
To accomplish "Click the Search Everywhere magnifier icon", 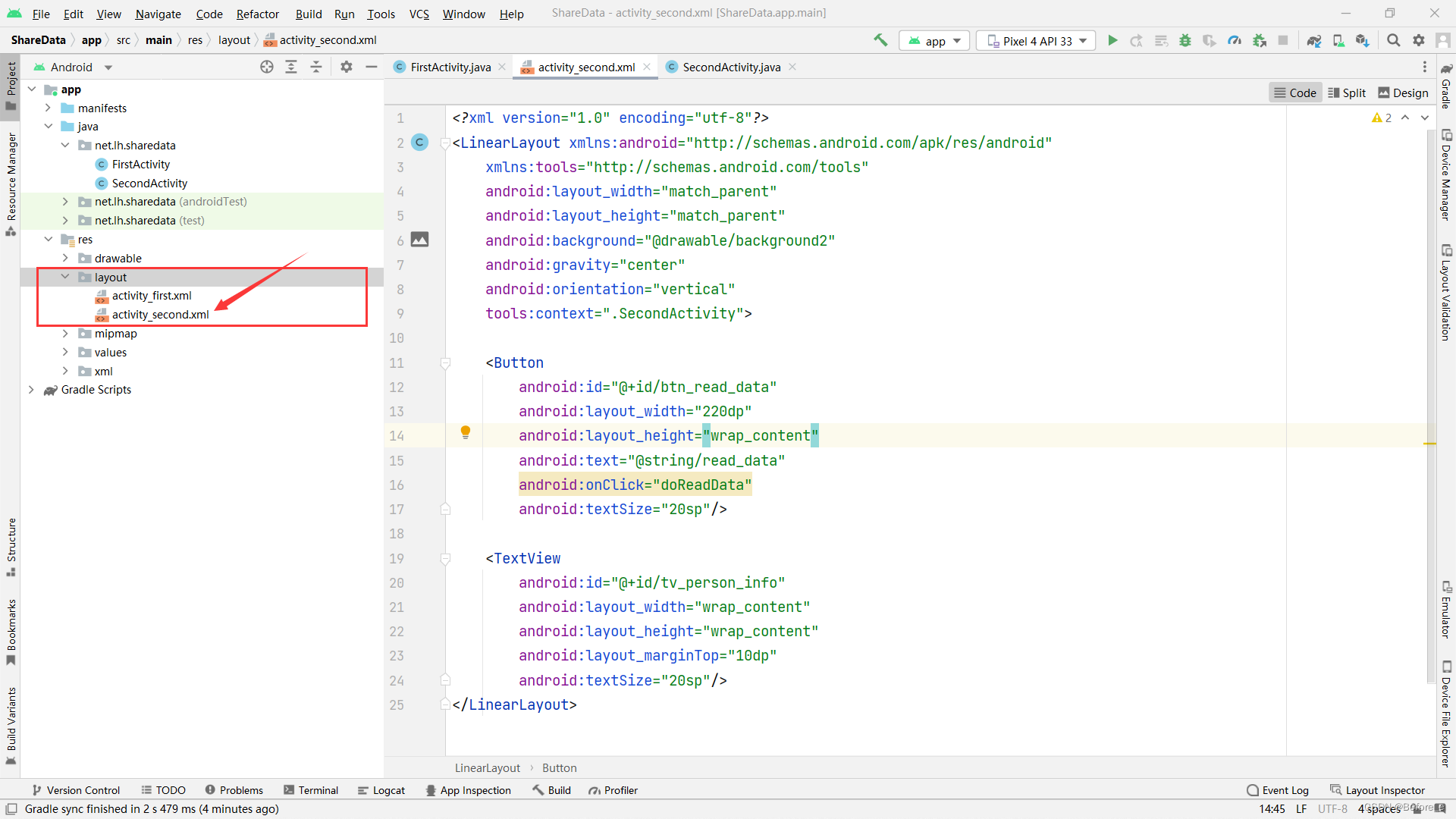I will 1393,41.
